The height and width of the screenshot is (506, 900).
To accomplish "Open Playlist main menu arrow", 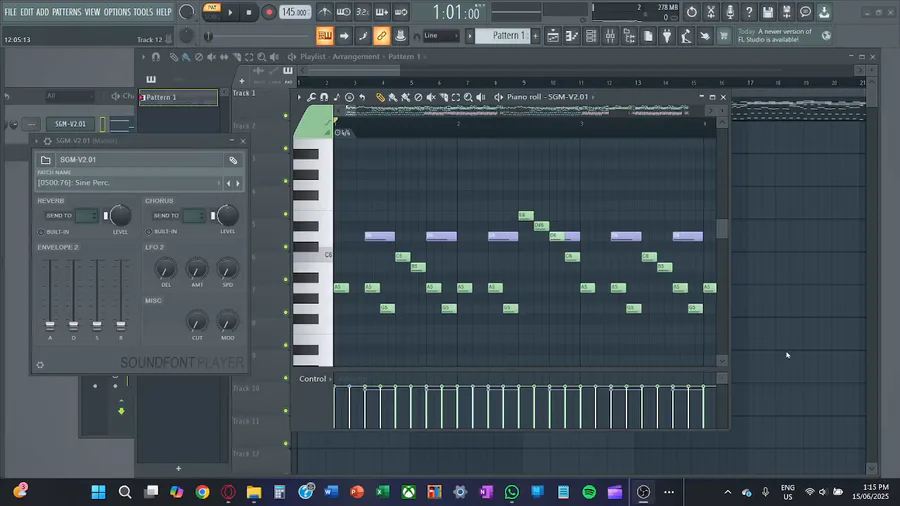I will coord(143,57).
